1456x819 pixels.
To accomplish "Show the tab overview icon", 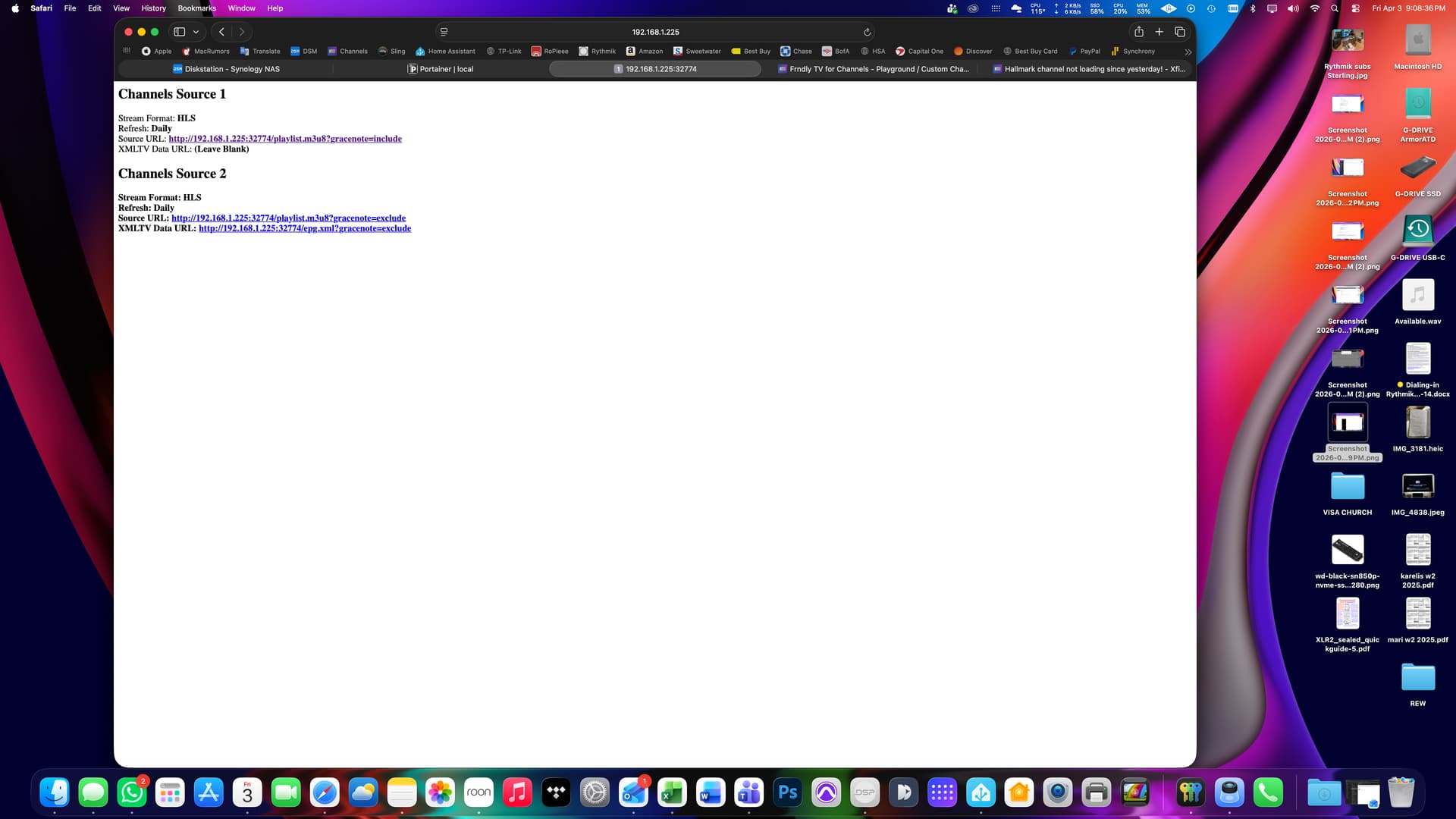I will 1180,32.
